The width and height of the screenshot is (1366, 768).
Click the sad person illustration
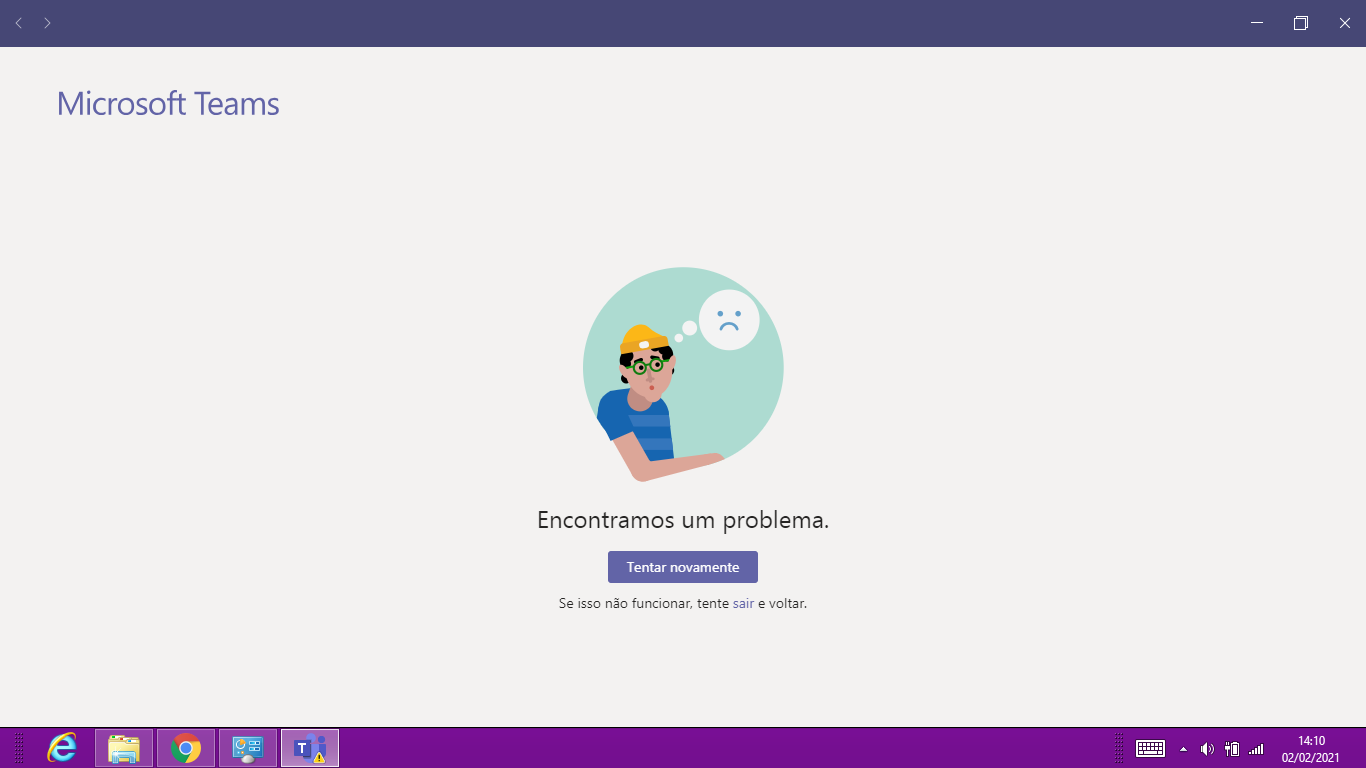click(683, 374)
